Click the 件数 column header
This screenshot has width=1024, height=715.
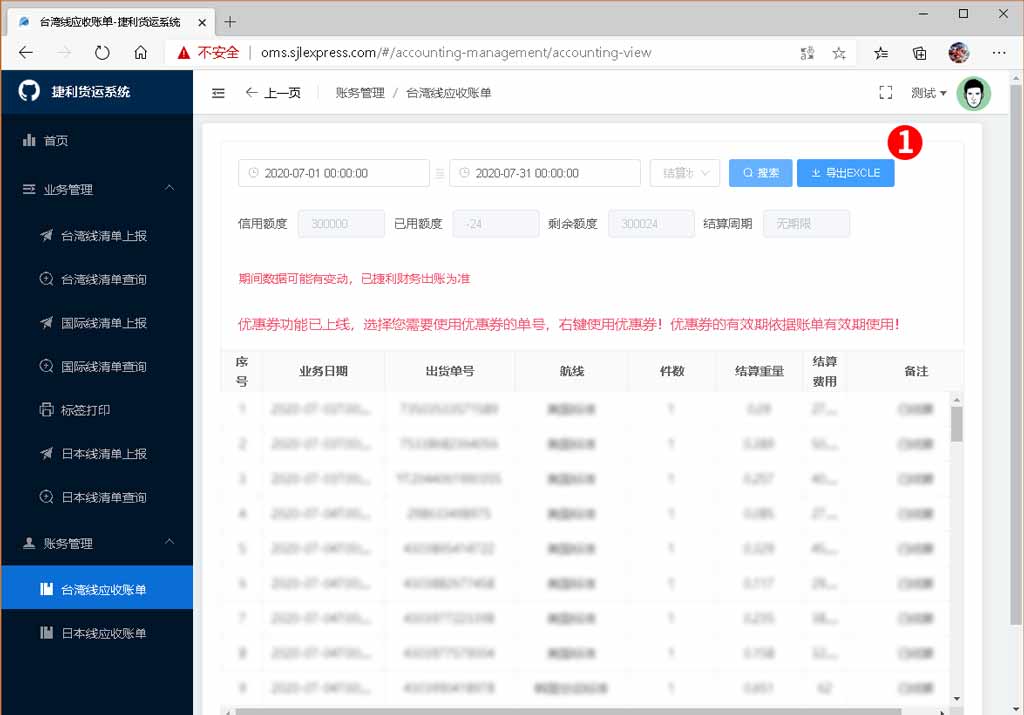tap(672, 372)
